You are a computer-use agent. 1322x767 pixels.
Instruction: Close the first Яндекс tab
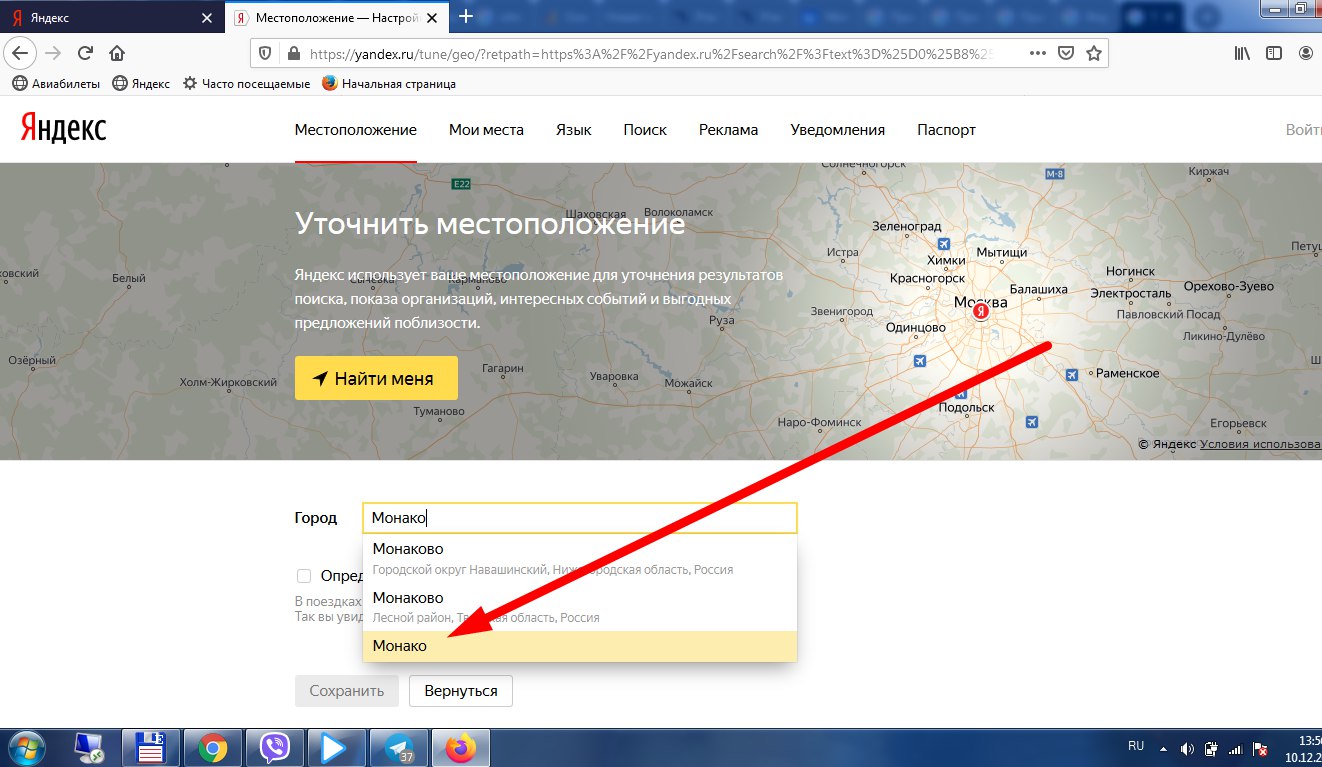pyautogui.click(x=207, y=18)
